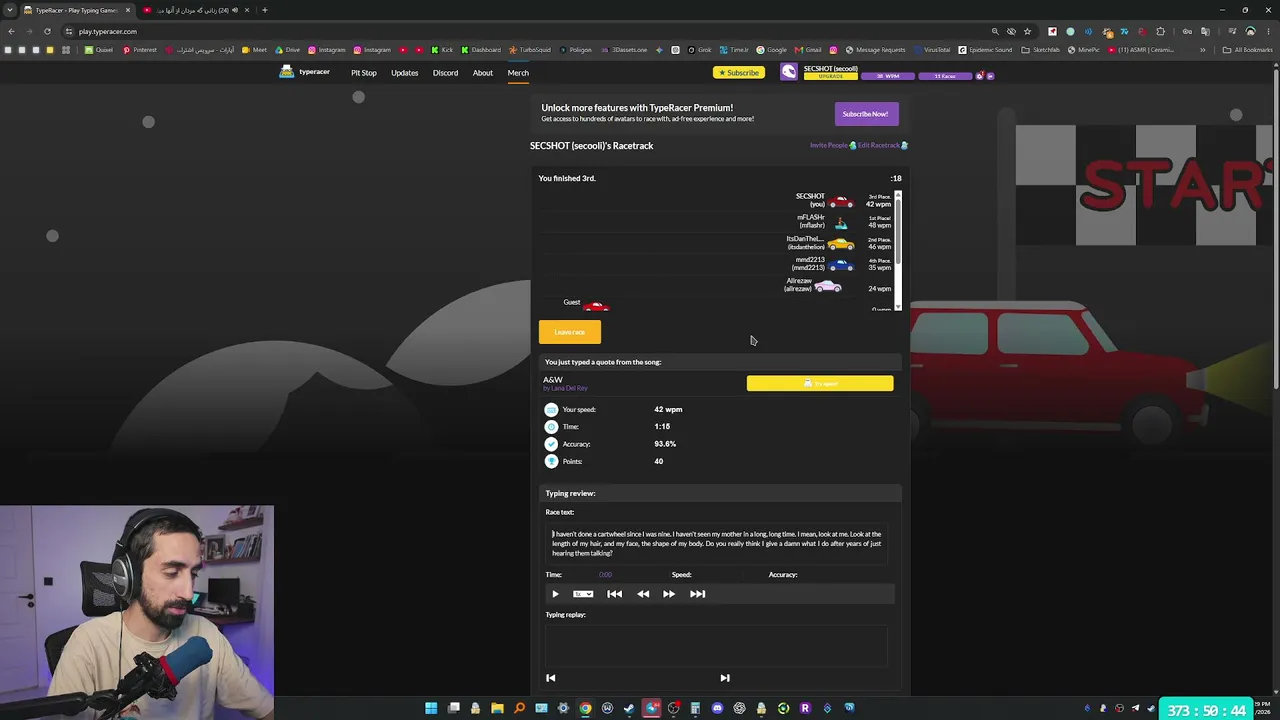Click the SECSHOT red car in results

pyautogui.click(x=840, y=201)
